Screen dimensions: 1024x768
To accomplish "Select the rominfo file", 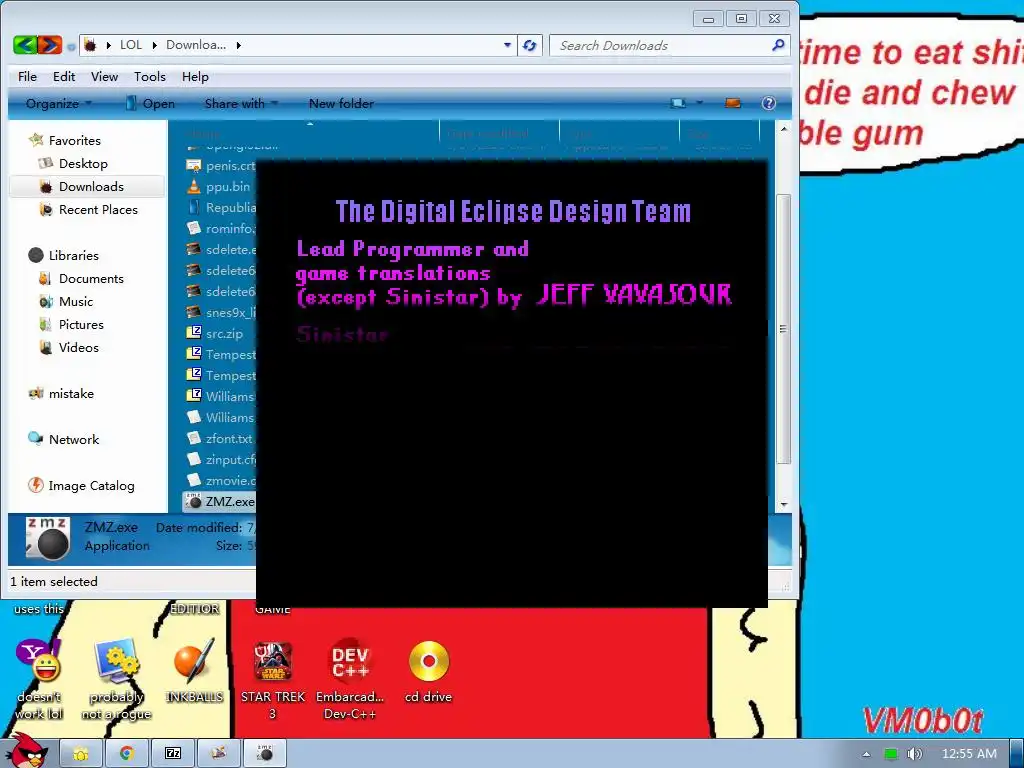I will 221,229.
